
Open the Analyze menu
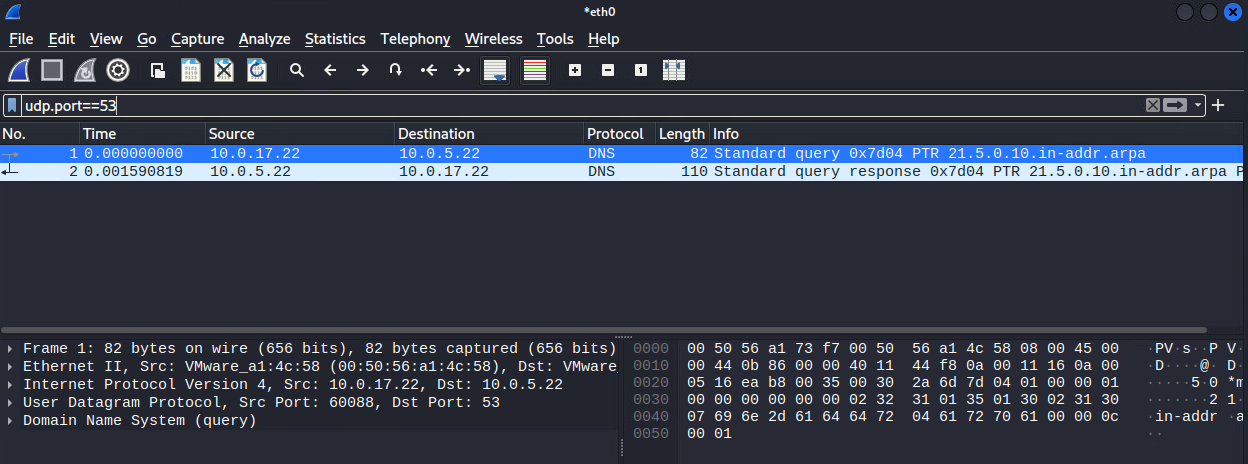pyautogui.click(x=264, y=39)
